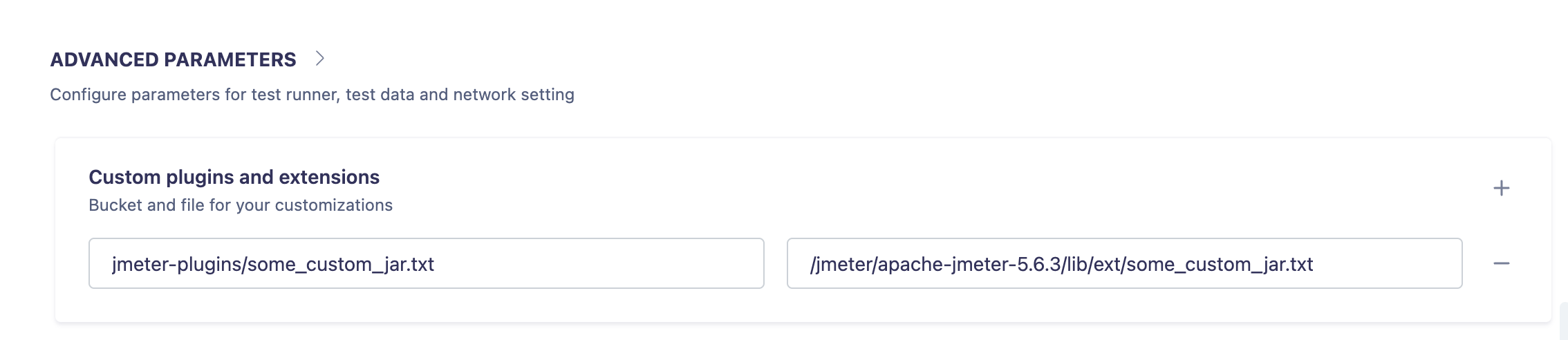The height and width of the screenshot is (340, 1568).
Task: Collapse the section using the heading arrow
Action: point(319,59)
